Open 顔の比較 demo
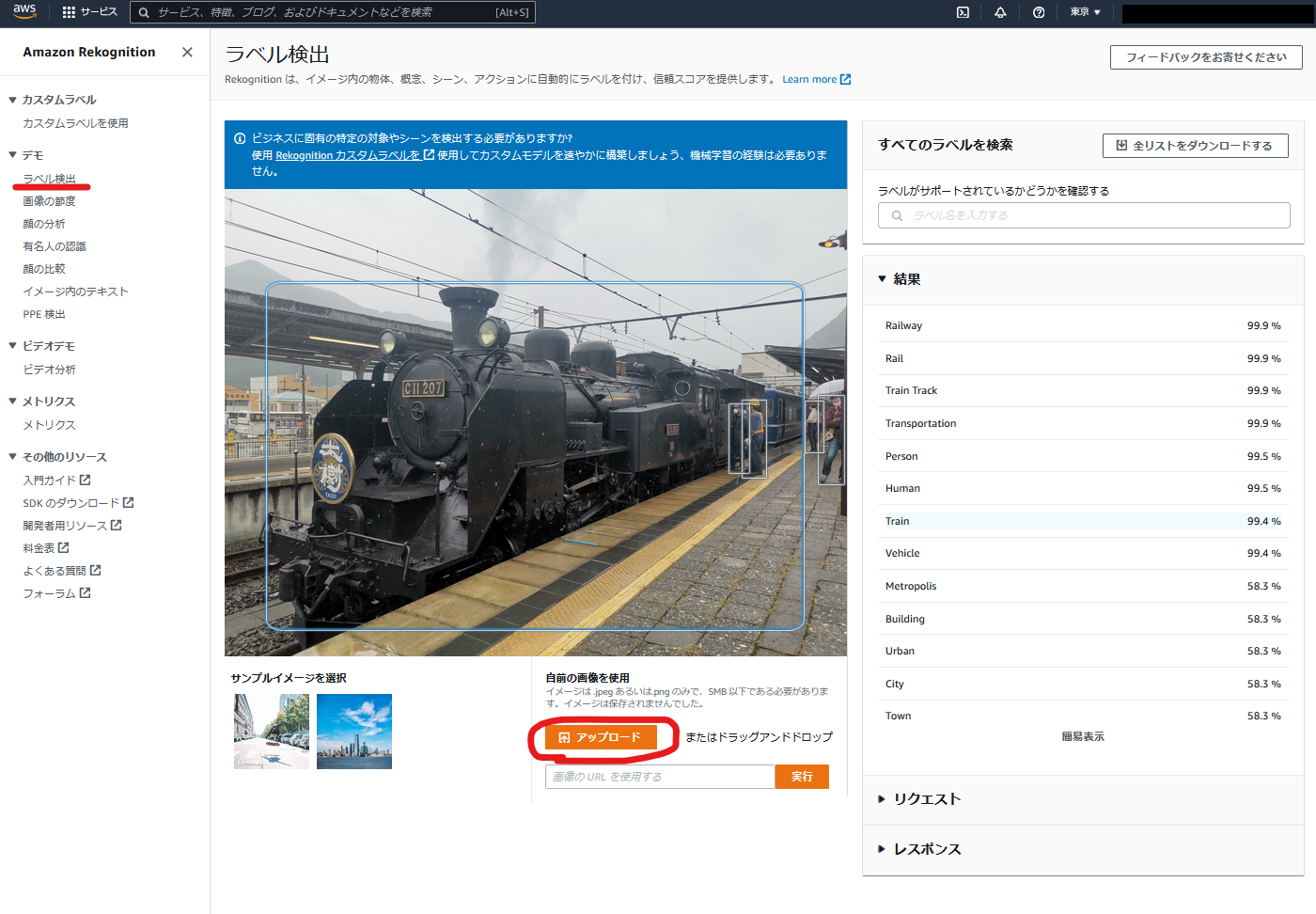 pyautogui.click(x=44, y=269)
